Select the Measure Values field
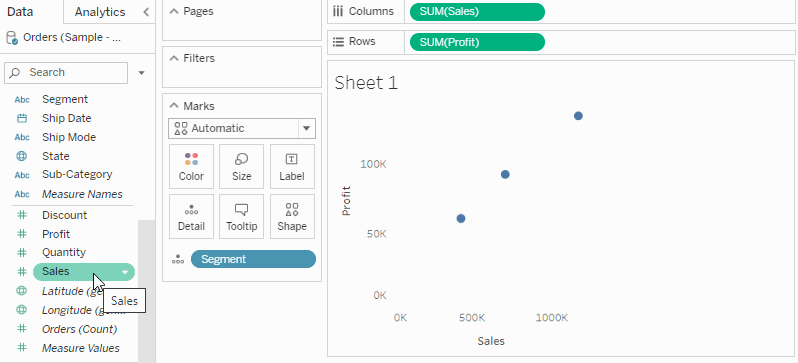The width and height of the screenshot is (798, 363). point(81,348)
